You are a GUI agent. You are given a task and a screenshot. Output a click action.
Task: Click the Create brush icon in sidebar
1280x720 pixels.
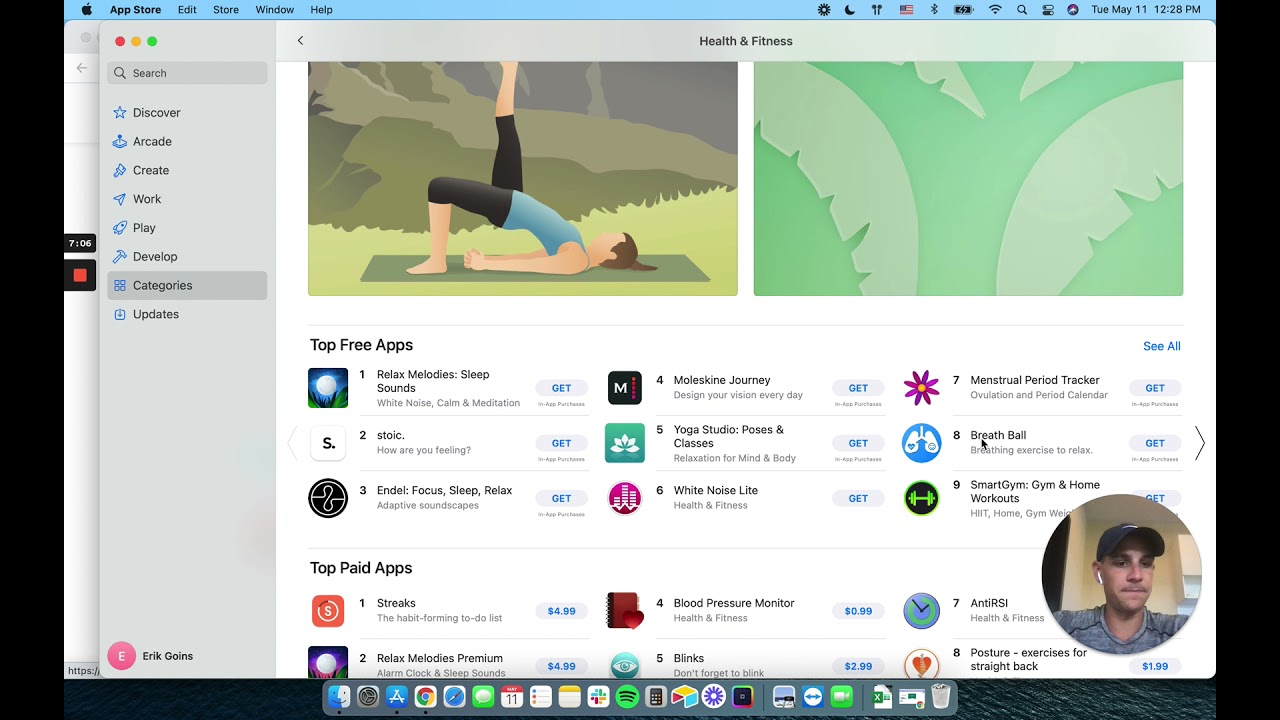click(x=120, y=170)
